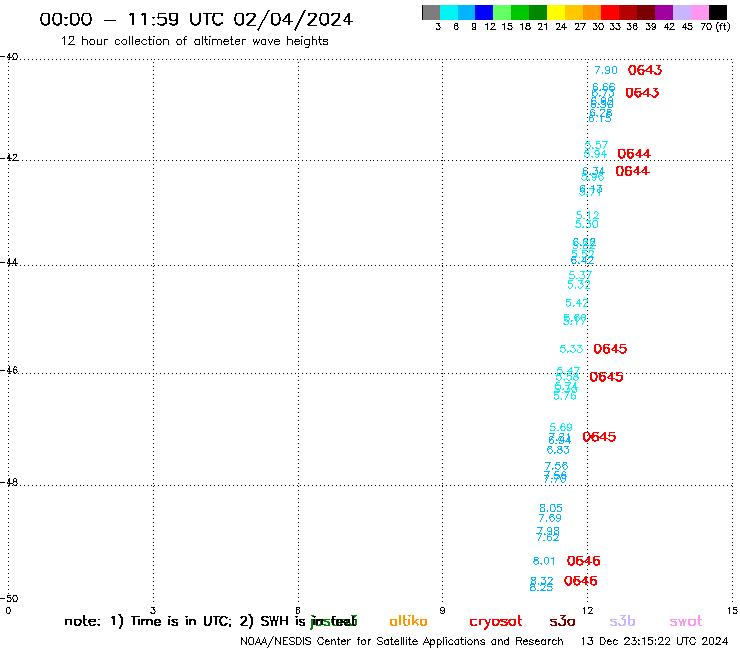Click the longitude 9 axis tick label
The image size is (740, 650).
point(442,610)
